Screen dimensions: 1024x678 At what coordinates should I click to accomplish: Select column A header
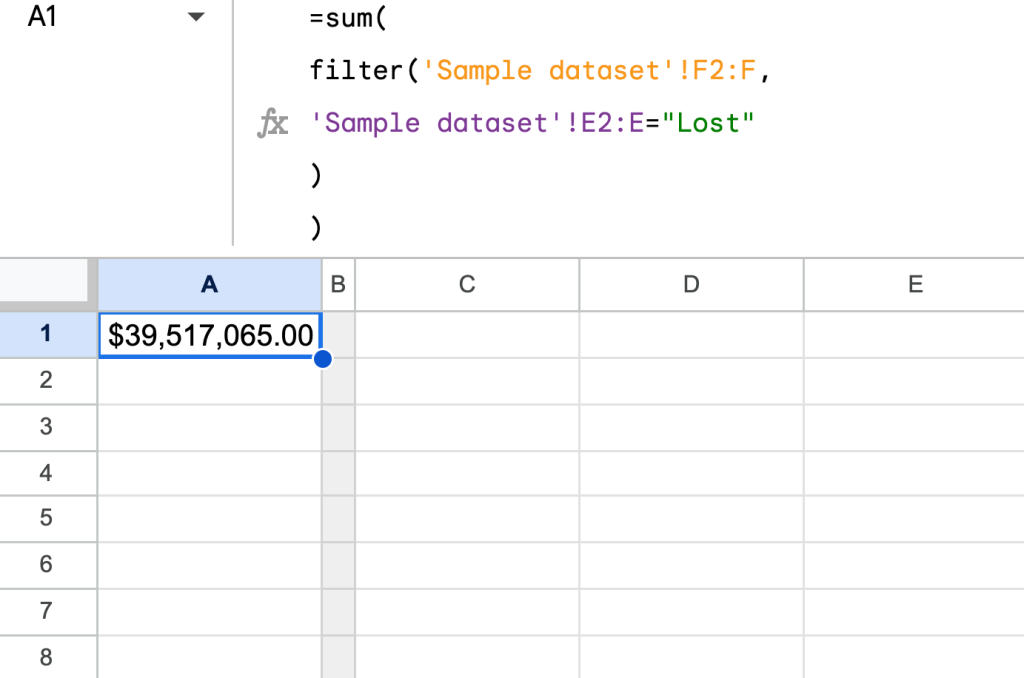pos(209,284)
